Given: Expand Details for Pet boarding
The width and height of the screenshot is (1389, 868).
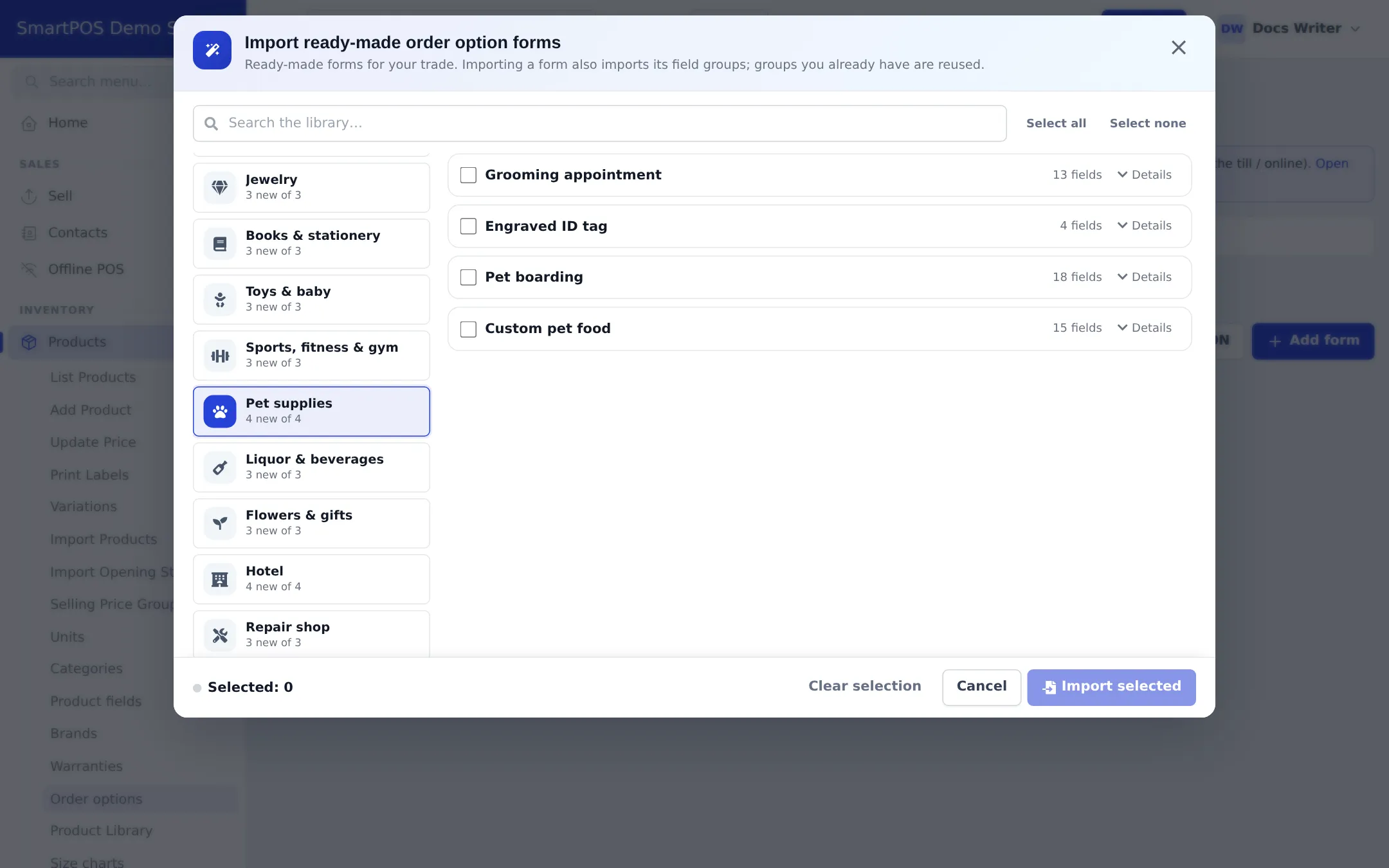Looking at the screenshot, I should pos(1145,277).
